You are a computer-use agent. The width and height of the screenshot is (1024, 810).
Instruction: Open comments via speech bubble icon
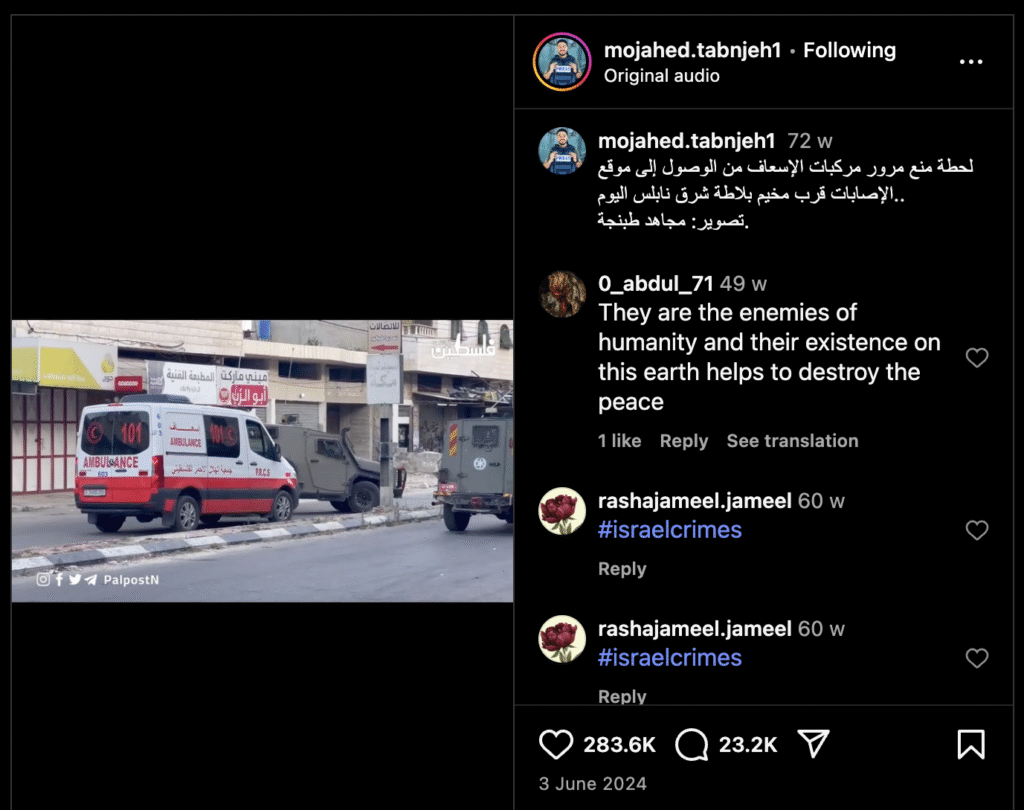pyautogui.click(x=692, y=744)
